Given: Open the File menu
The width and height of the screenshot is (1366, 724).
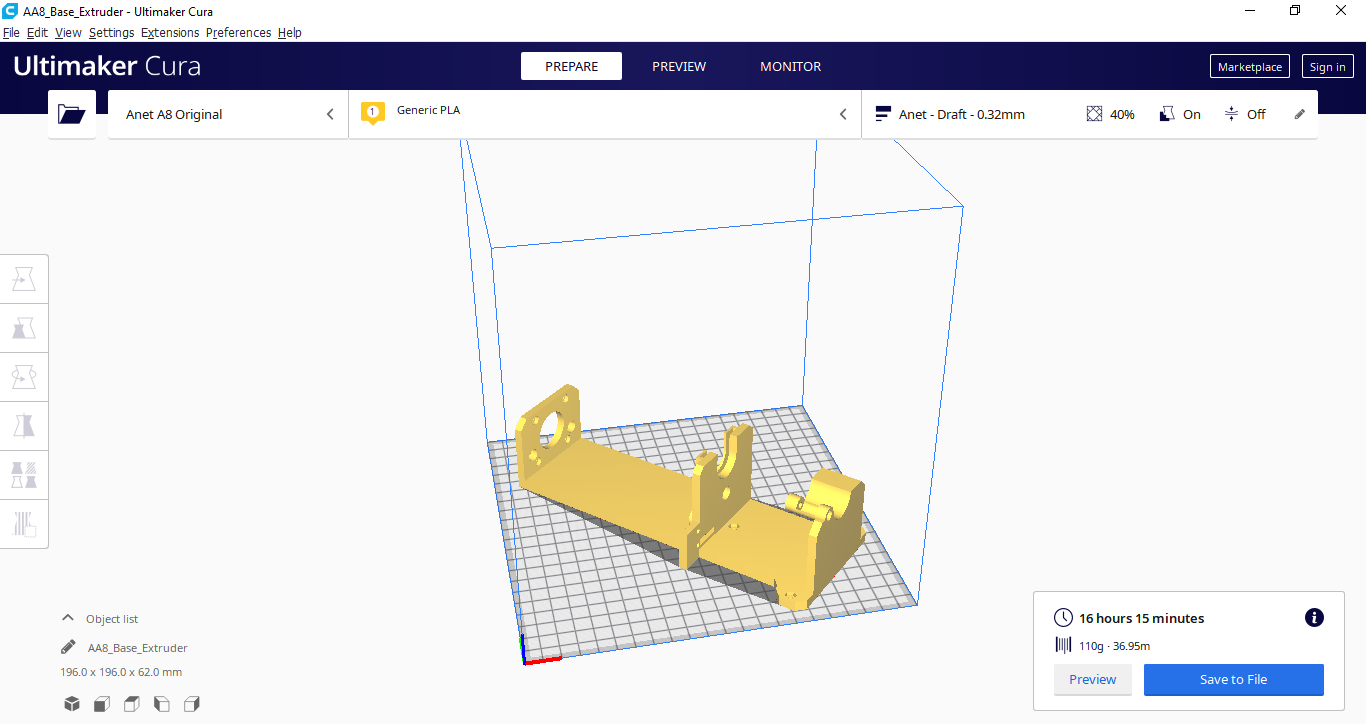Looking at the screenshot, I should click(11, 32).
